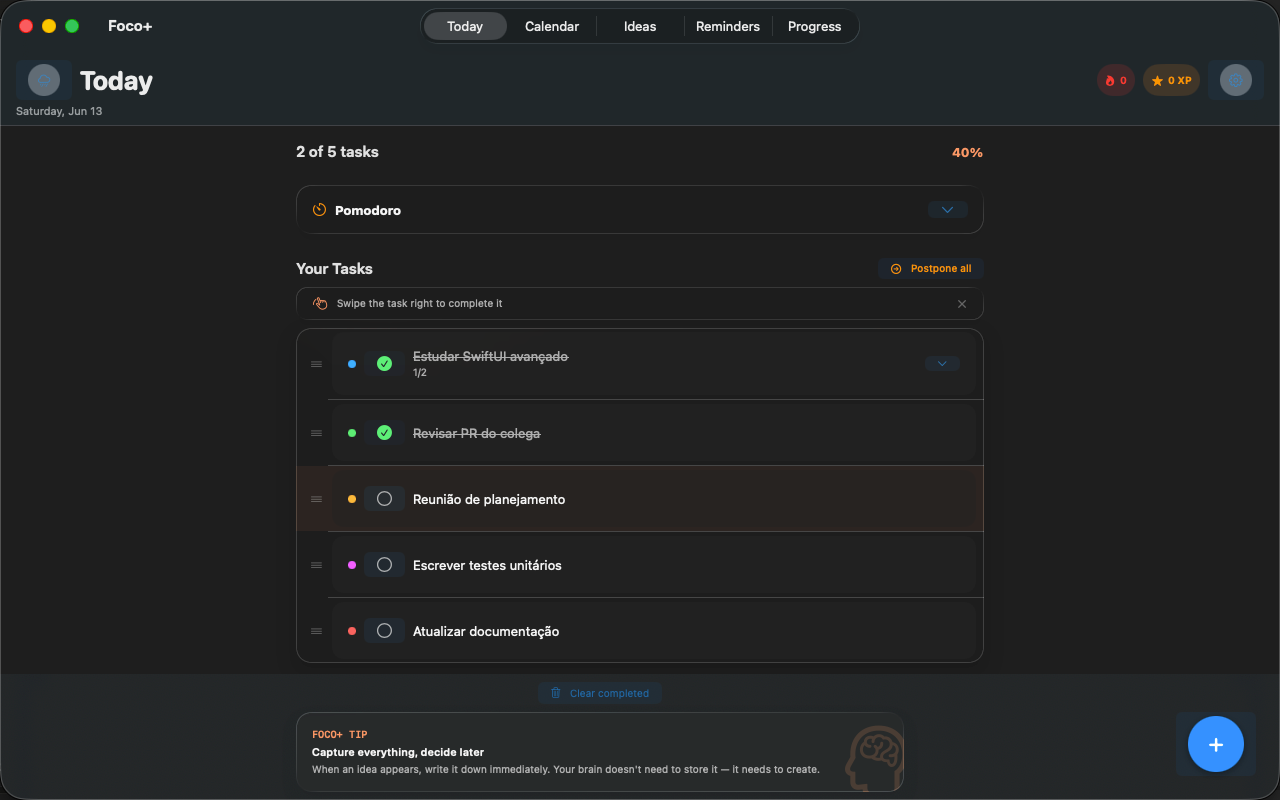The image size is (1280, 800).
Task: Click the Pomodoro label
Action: [x=368, y=210]
